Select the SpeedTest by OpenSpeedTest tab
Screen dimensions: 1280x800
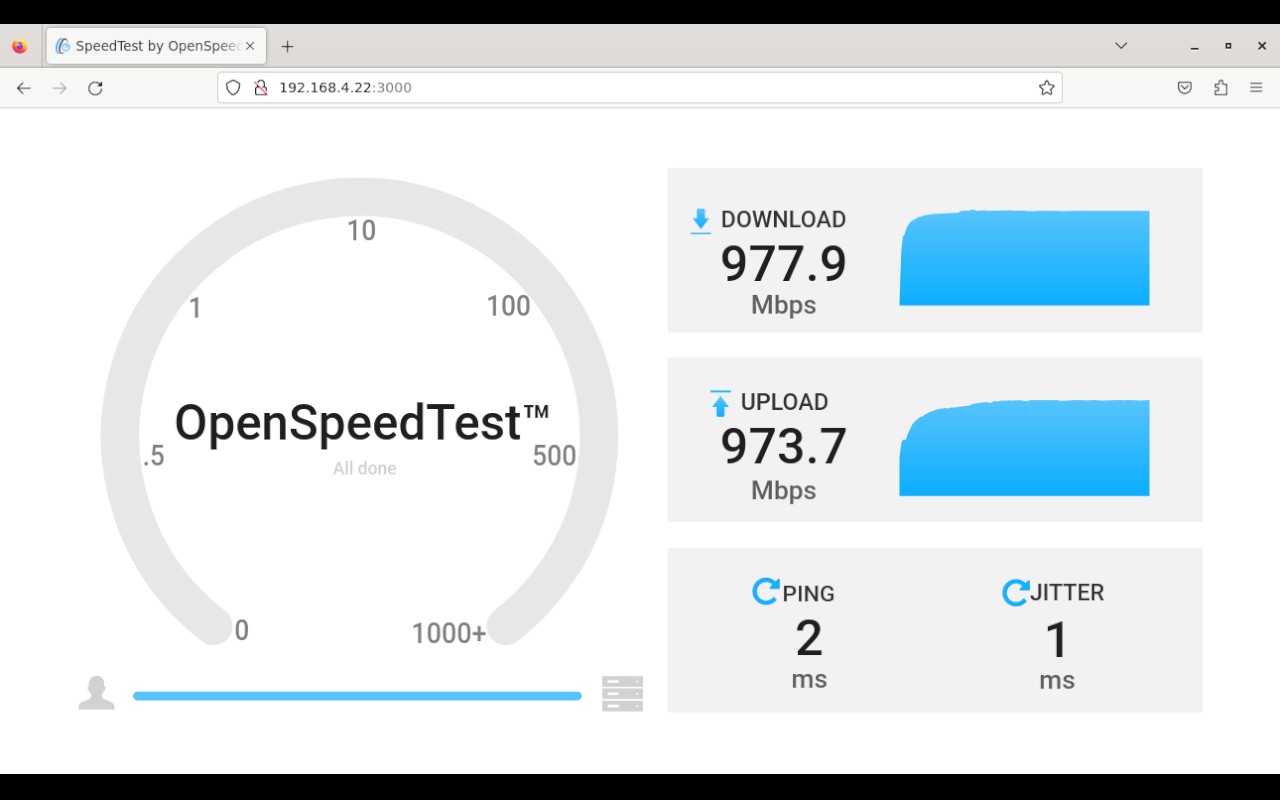[x=150, y=46]
